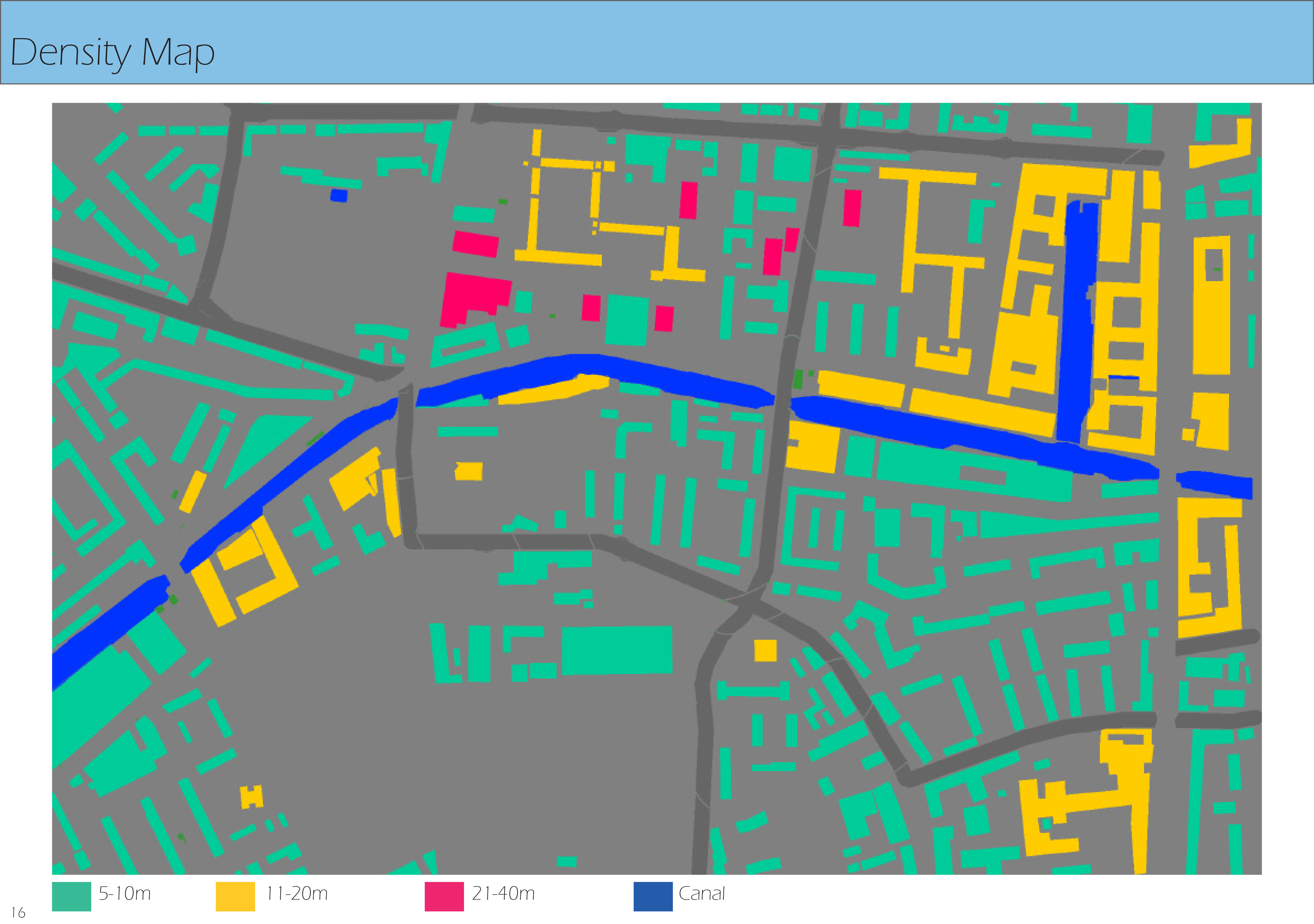The image size is (1314, 924).
Task: Select the '5-10m' legend label
Action: (x=125, y=893)
